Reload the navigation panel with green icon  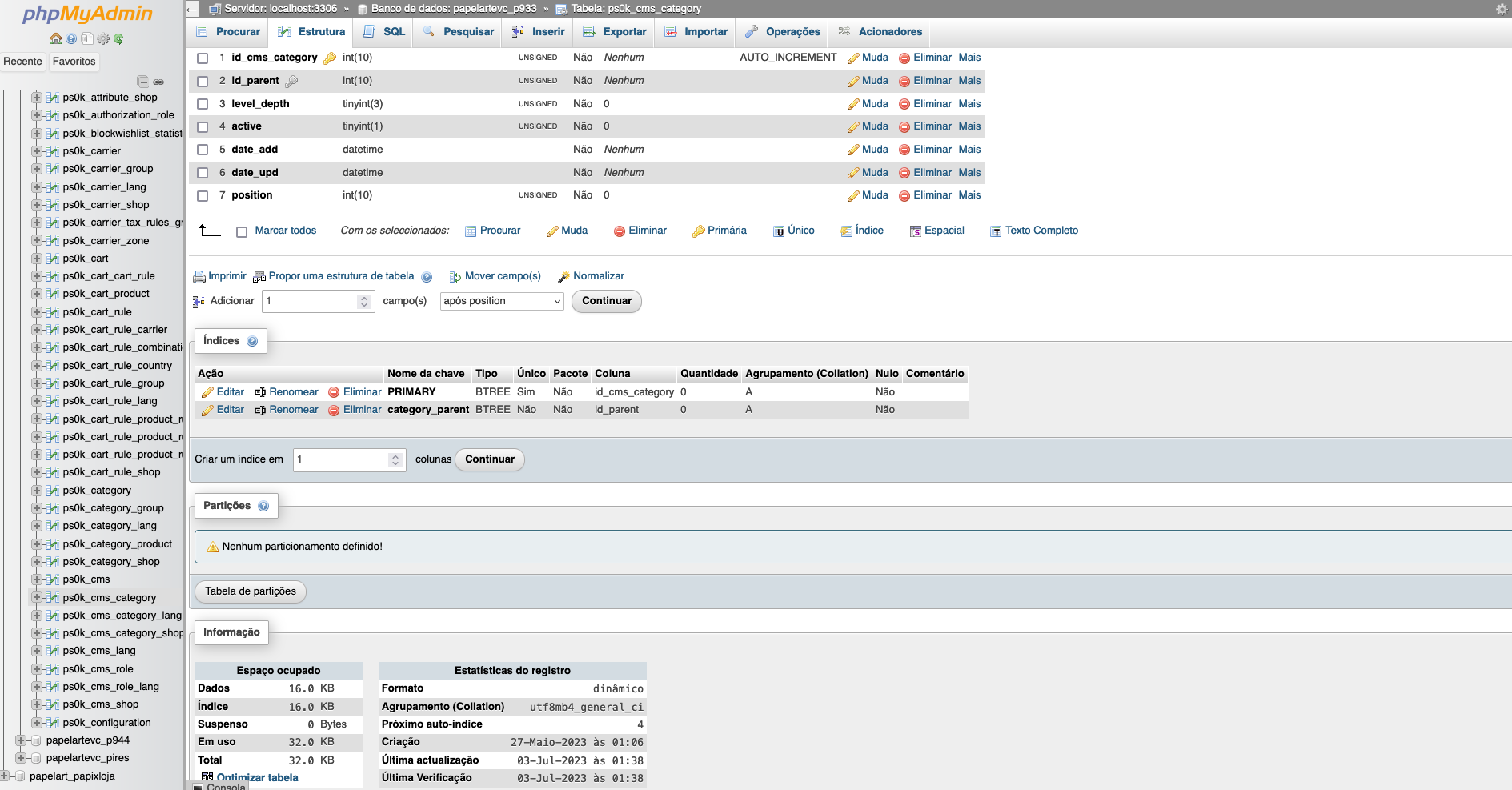tap(118, 38)
